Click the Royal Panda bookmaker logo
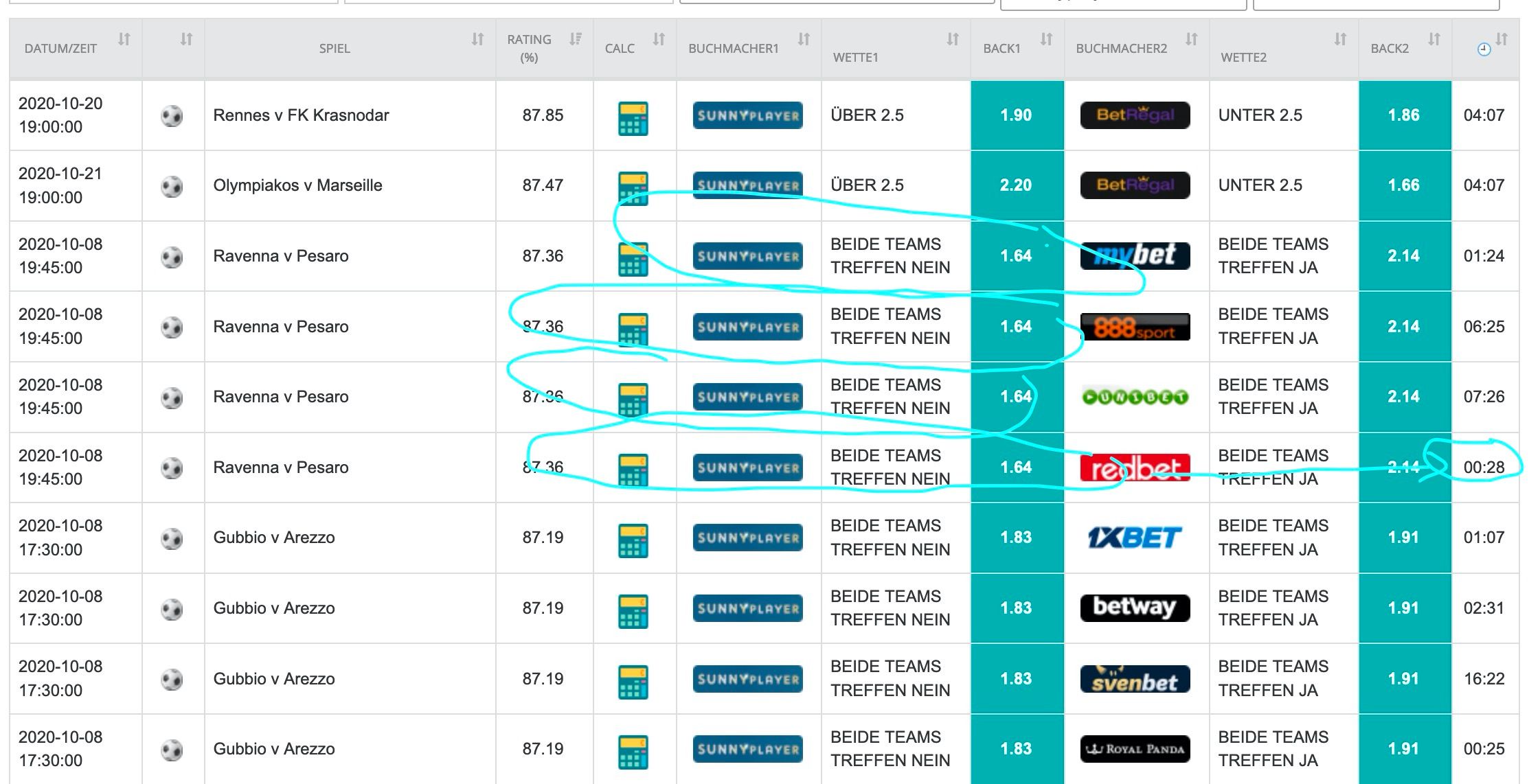1540x784 pixels. (1135, 749)
